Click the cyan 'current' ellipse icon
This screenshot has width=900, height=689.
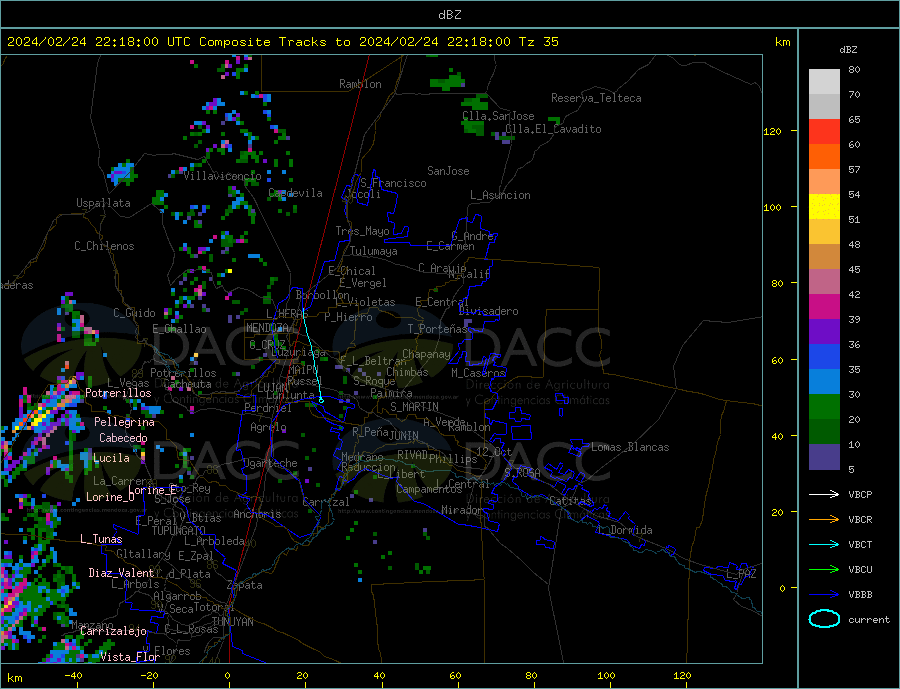(824, 619)
